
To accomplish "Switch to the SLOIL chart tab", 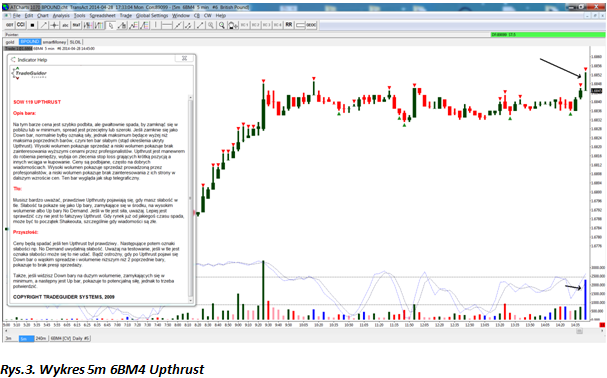I will (75, 42).
